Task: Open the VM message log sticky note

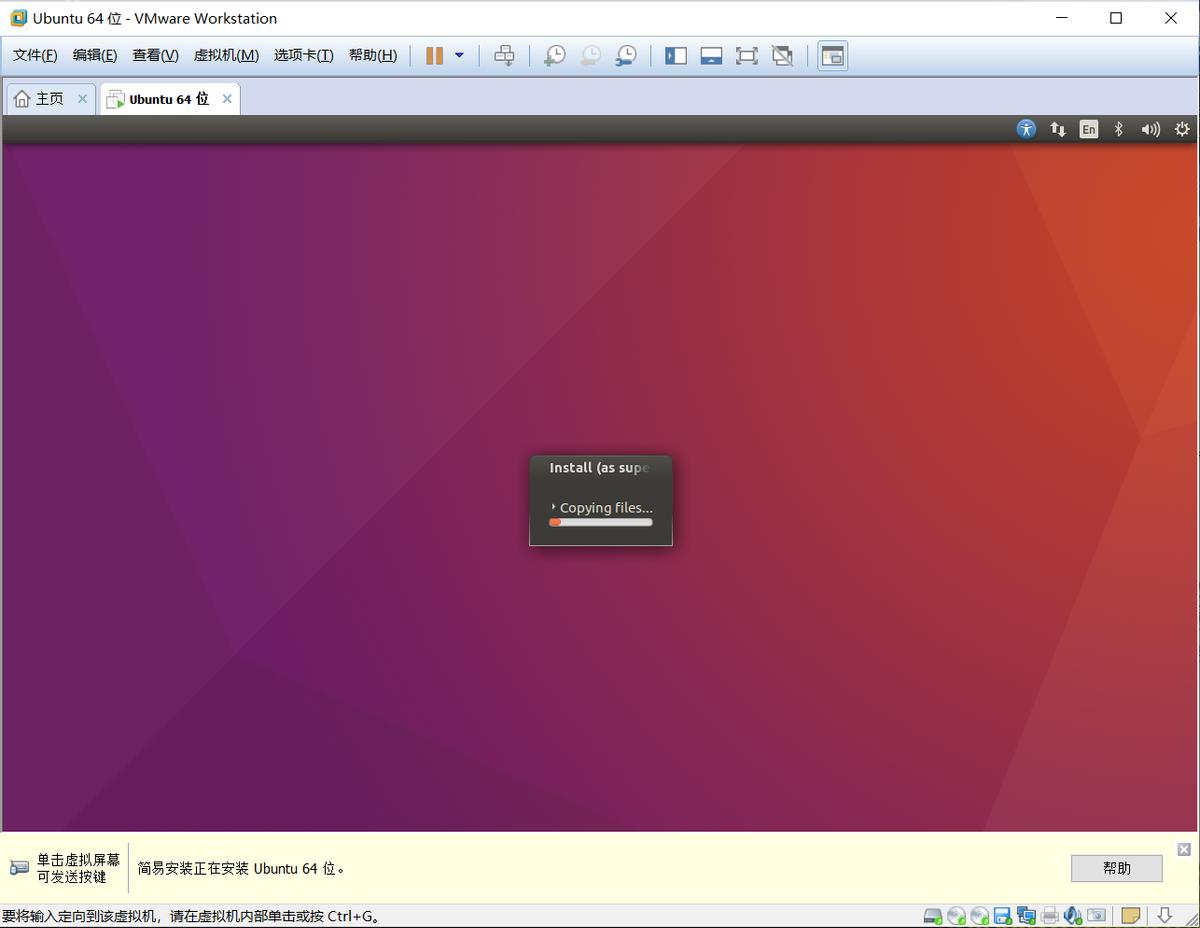Action: pos(1130,915)
